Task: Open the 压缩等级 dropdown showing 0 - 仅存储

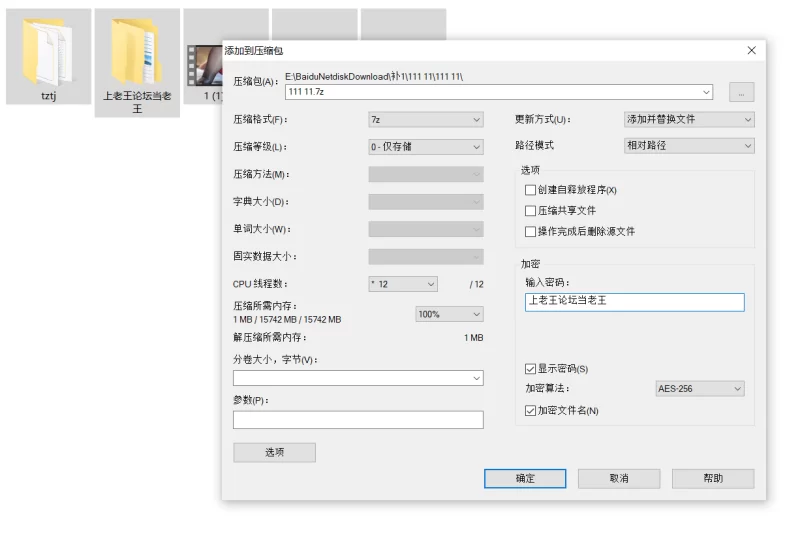Action: (x=426, y=147)
